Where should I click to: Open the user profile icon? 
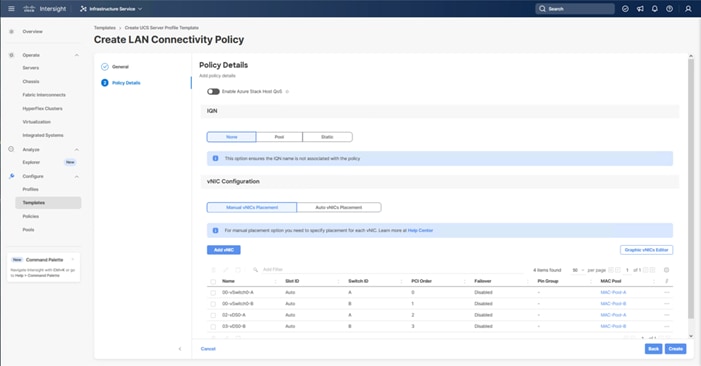[688, 8]
